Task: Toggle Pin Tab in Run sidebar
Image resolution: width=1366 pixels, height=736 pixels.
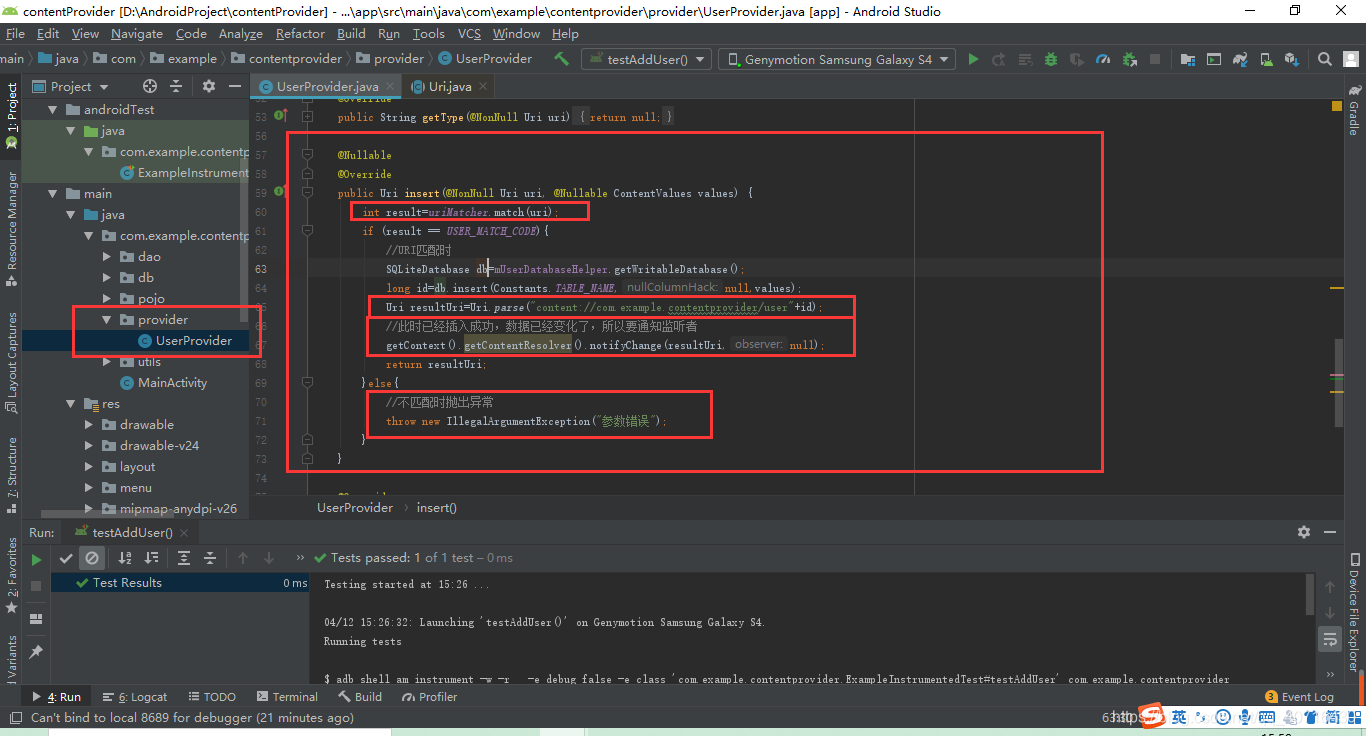Action: pyautogui.click(x=36, y=651)
